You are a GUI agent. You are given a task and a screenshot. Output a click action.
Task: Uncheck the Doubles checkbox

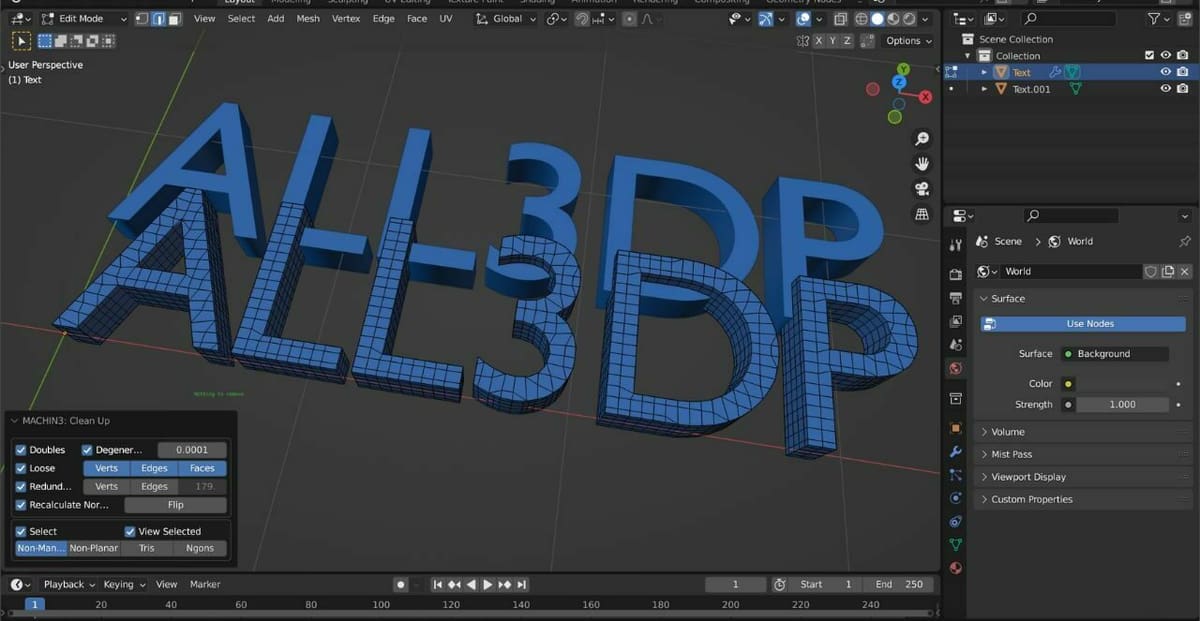[21, 450]
